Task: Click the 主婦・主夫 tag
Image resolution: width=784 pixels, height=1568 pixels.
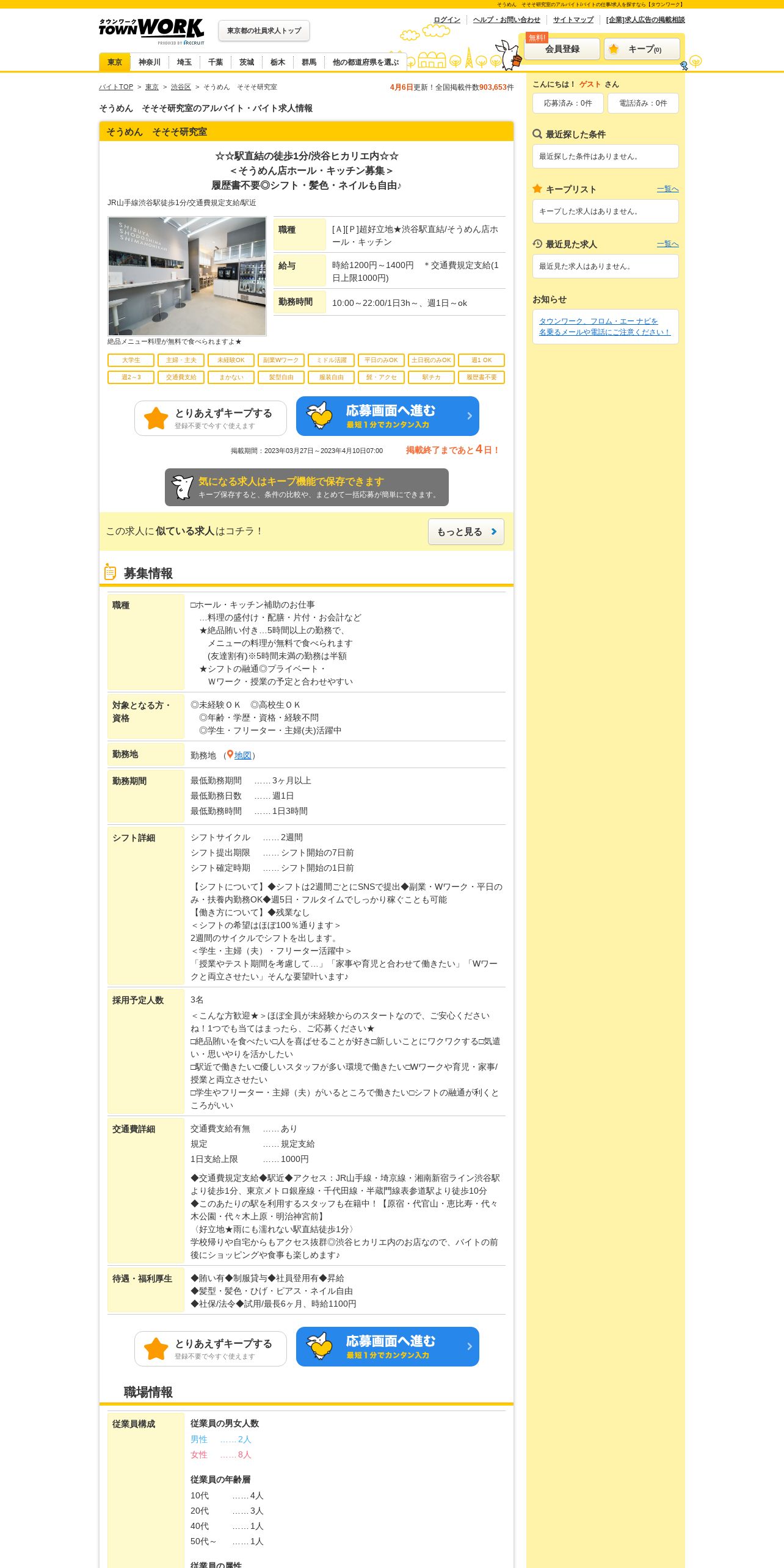Action: (x=181, y=360)
